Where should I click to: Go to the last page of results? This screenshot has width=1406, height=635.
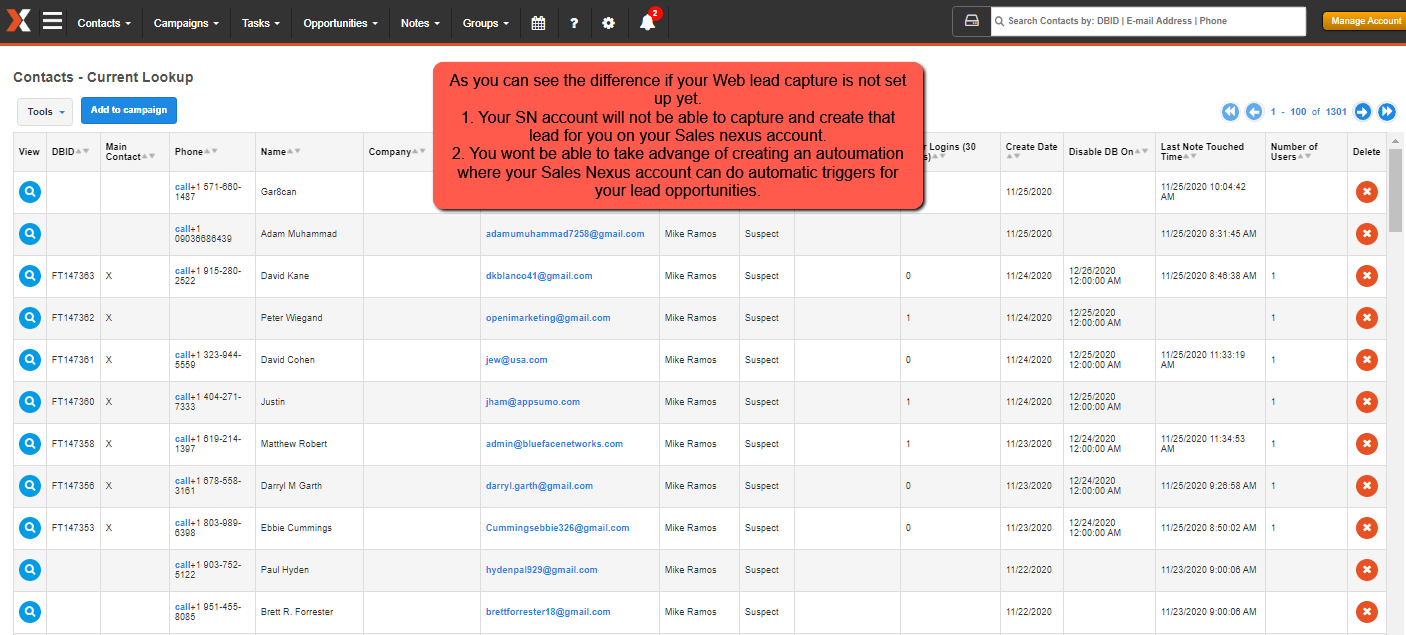point(1387,111)
